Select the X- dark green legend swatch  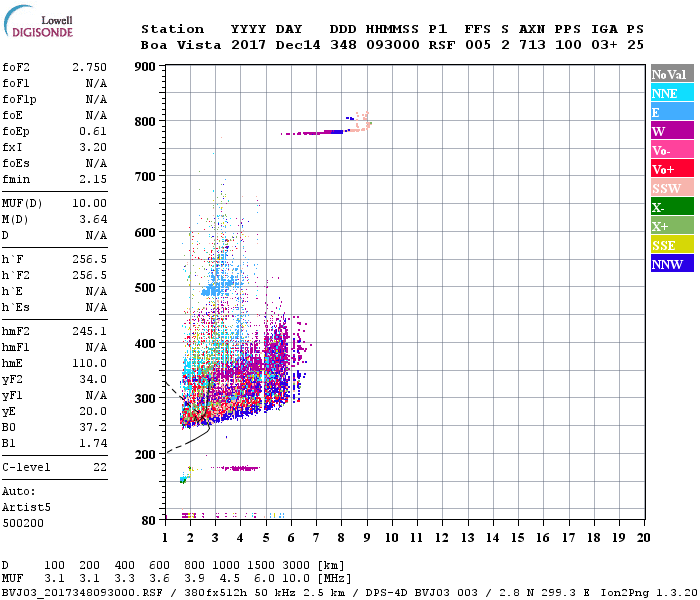pyautogui.click(x=672, y=207)
